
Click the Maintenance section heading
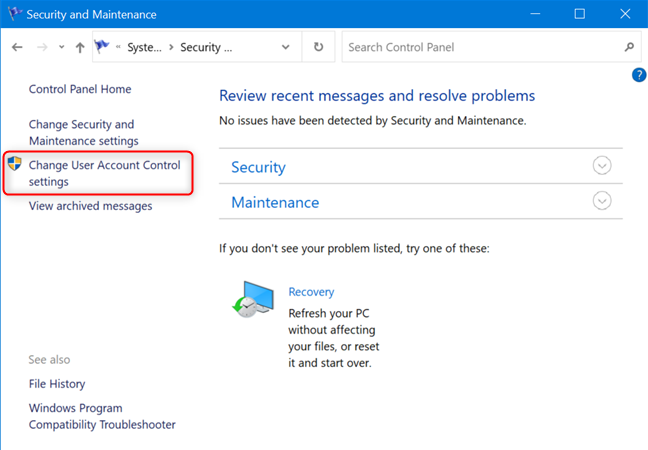click(275, 202)
